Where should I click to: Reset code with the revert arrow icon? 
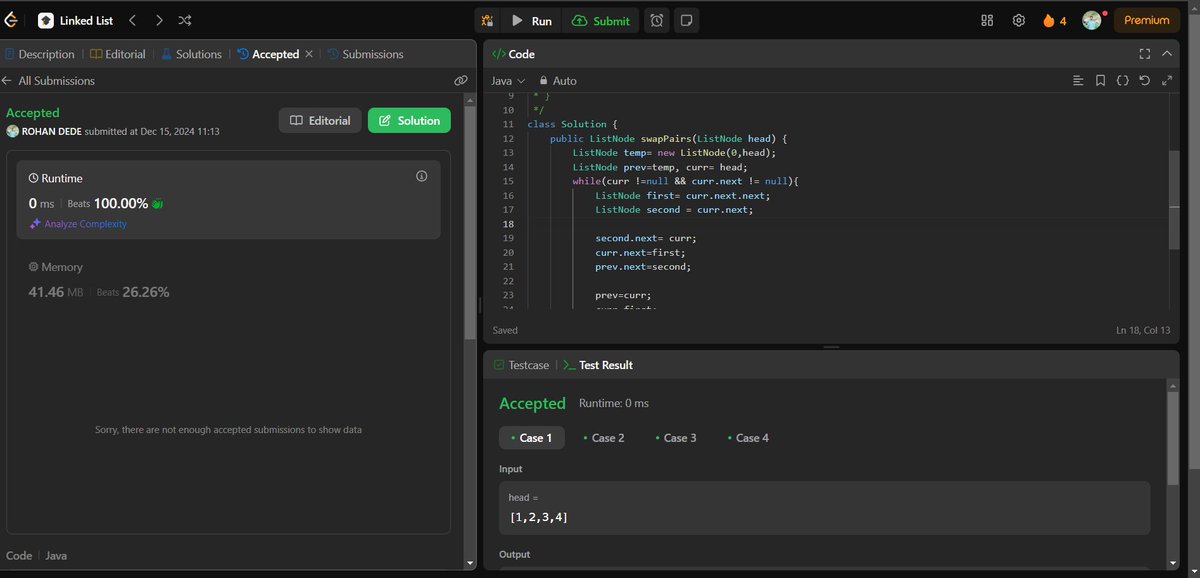[1145, 80]
